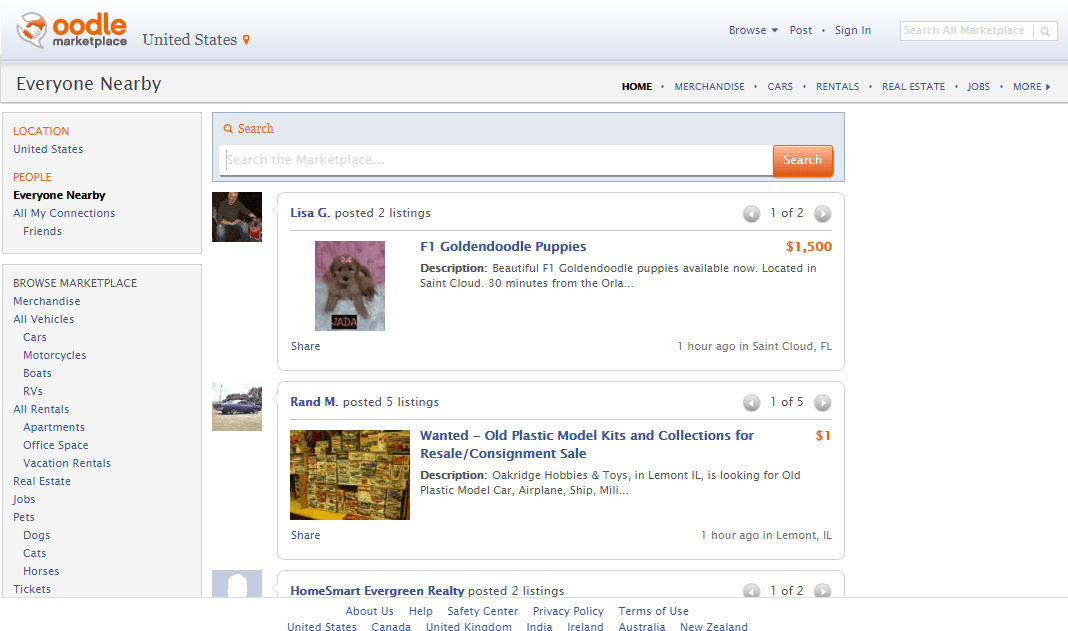This screenshot has width=1068, height=631.
Task: Open HomeSmart Evergreen Realty profile link
Action: (x=377, y=590)
